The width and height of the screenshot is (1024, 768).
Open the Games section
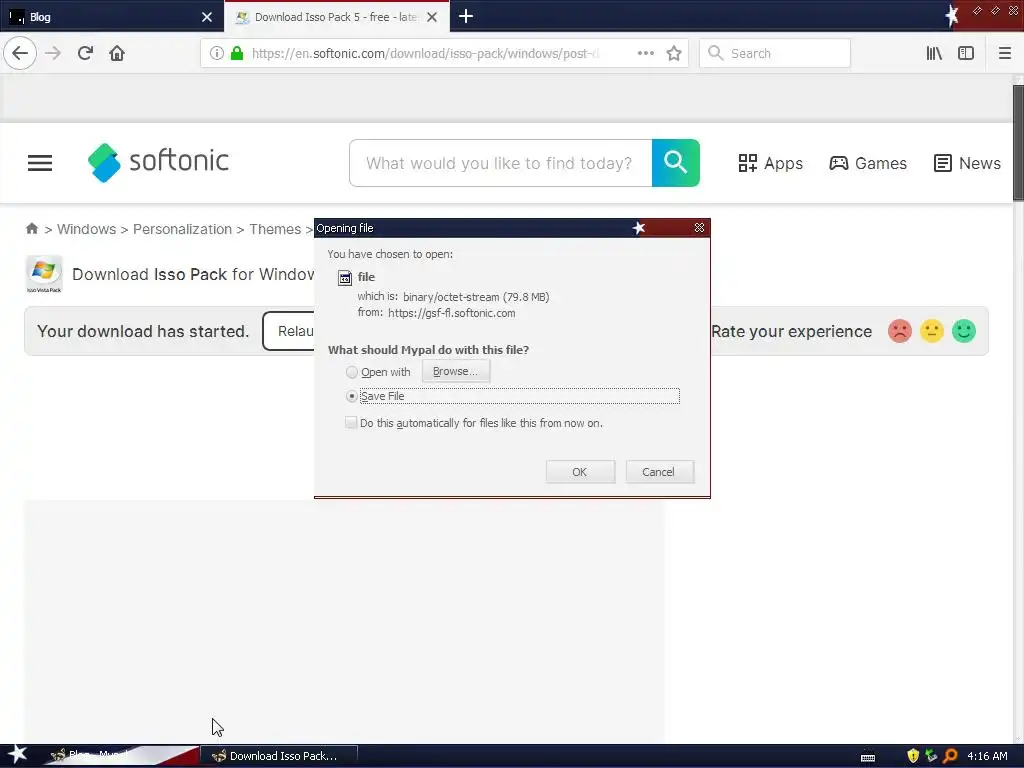click(868, 163)
